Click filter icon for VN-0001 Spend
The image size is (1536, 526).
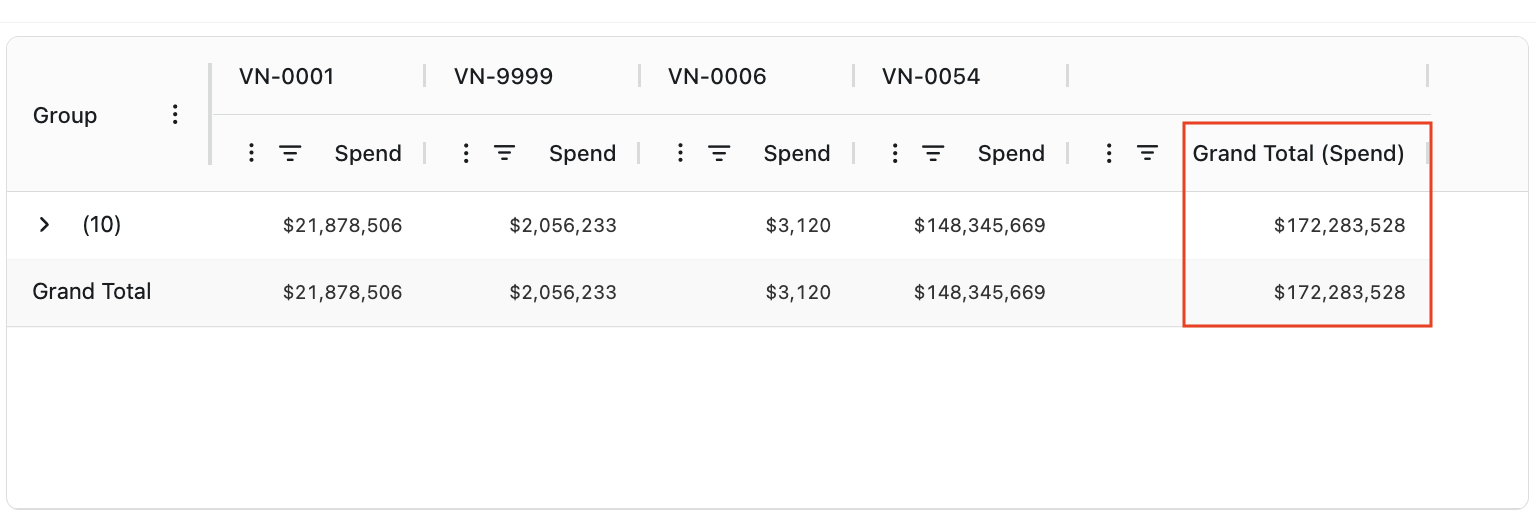(290, 153)
